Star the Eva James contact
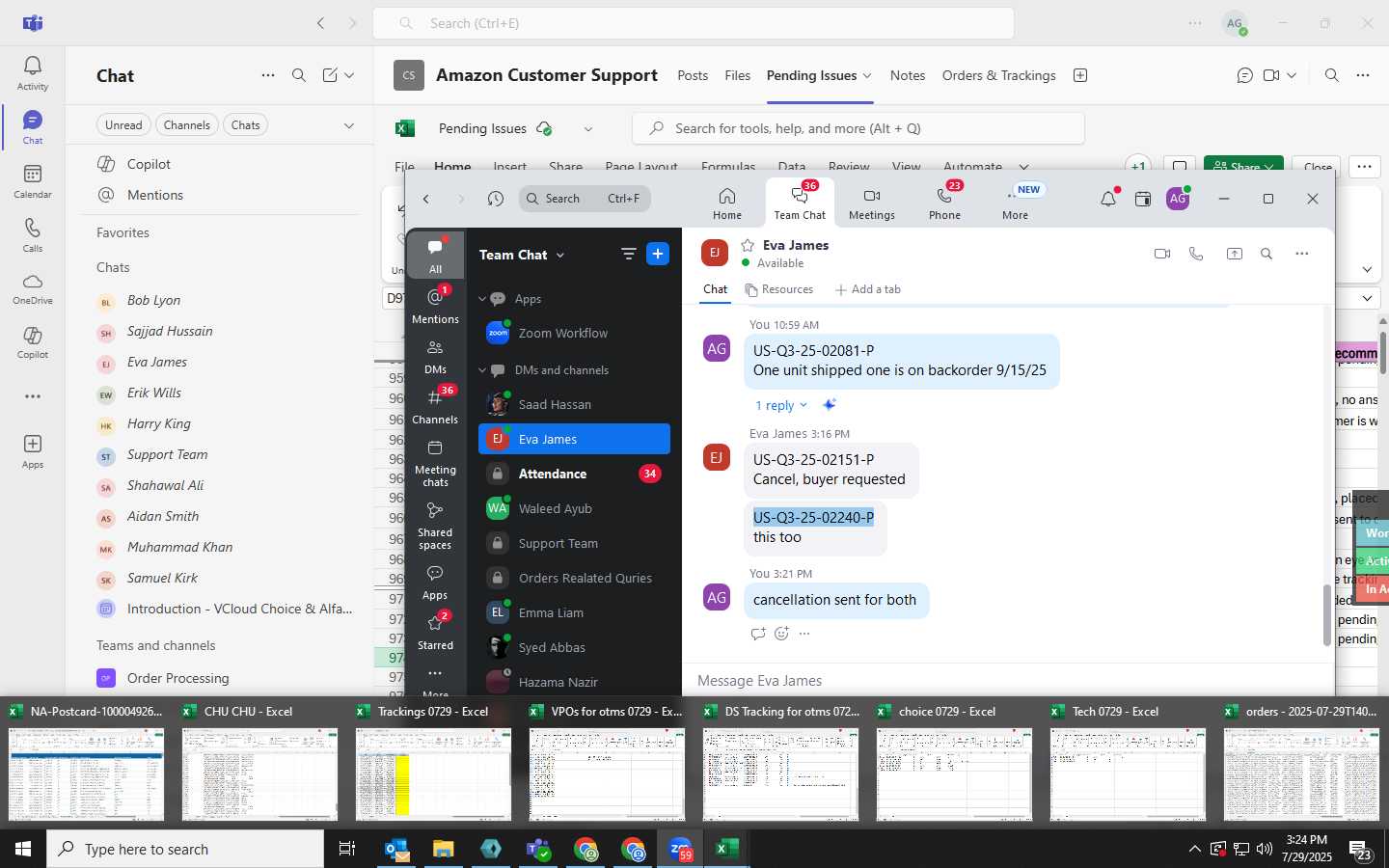 [x=748, y=245]
